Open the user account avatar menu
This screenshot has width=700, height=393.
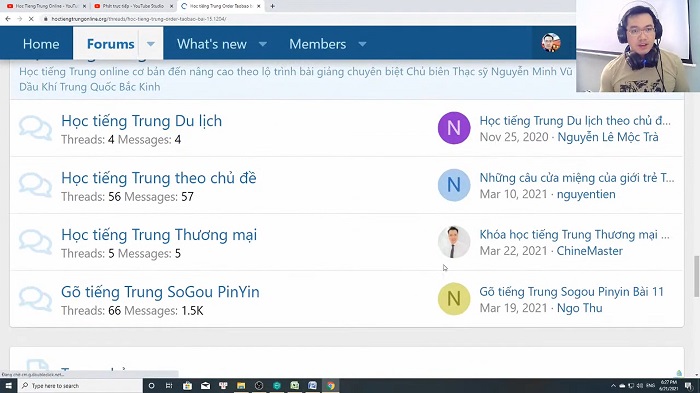[x=551, y=43]
